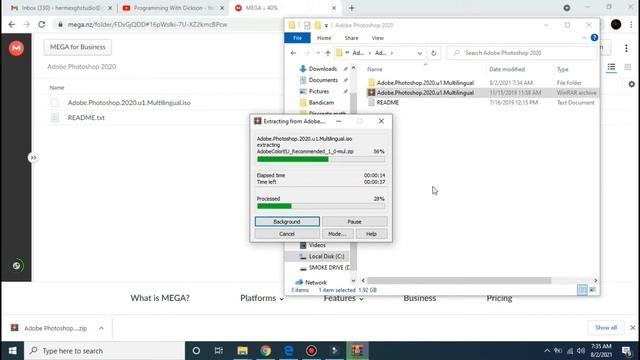Select README.txt in the MEGA file list

pyautogui.click(x=86, y=118)
